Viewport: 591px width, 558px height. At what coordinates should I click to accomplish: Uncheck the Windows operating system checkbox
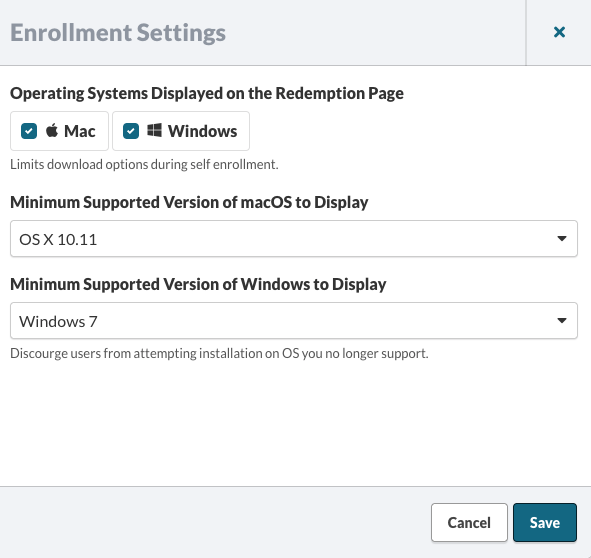click(131, 131)
